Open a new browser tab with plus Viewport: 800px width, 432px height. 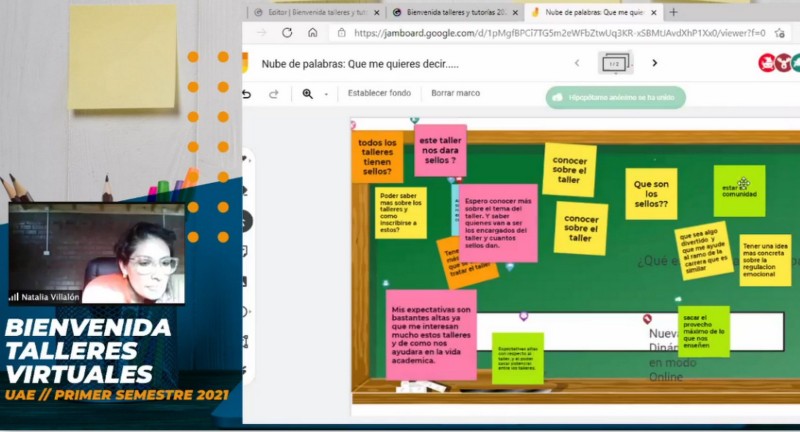tap(673, 12)
